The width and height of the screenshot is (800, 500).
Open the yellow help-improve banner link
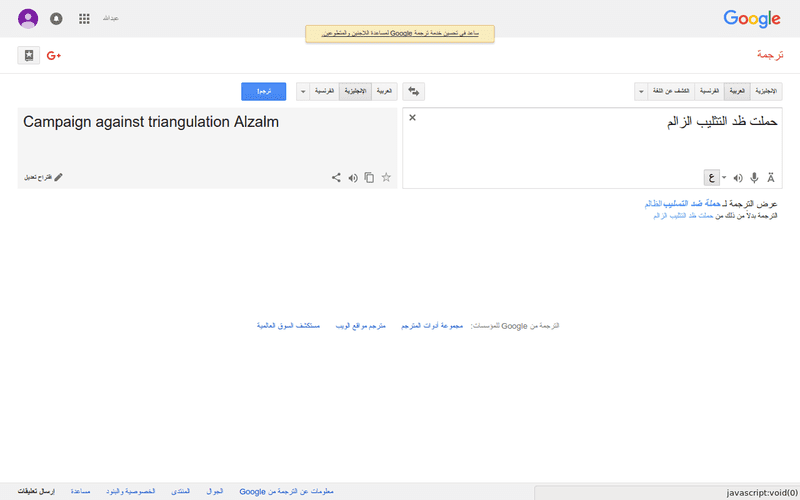[400, 33]
